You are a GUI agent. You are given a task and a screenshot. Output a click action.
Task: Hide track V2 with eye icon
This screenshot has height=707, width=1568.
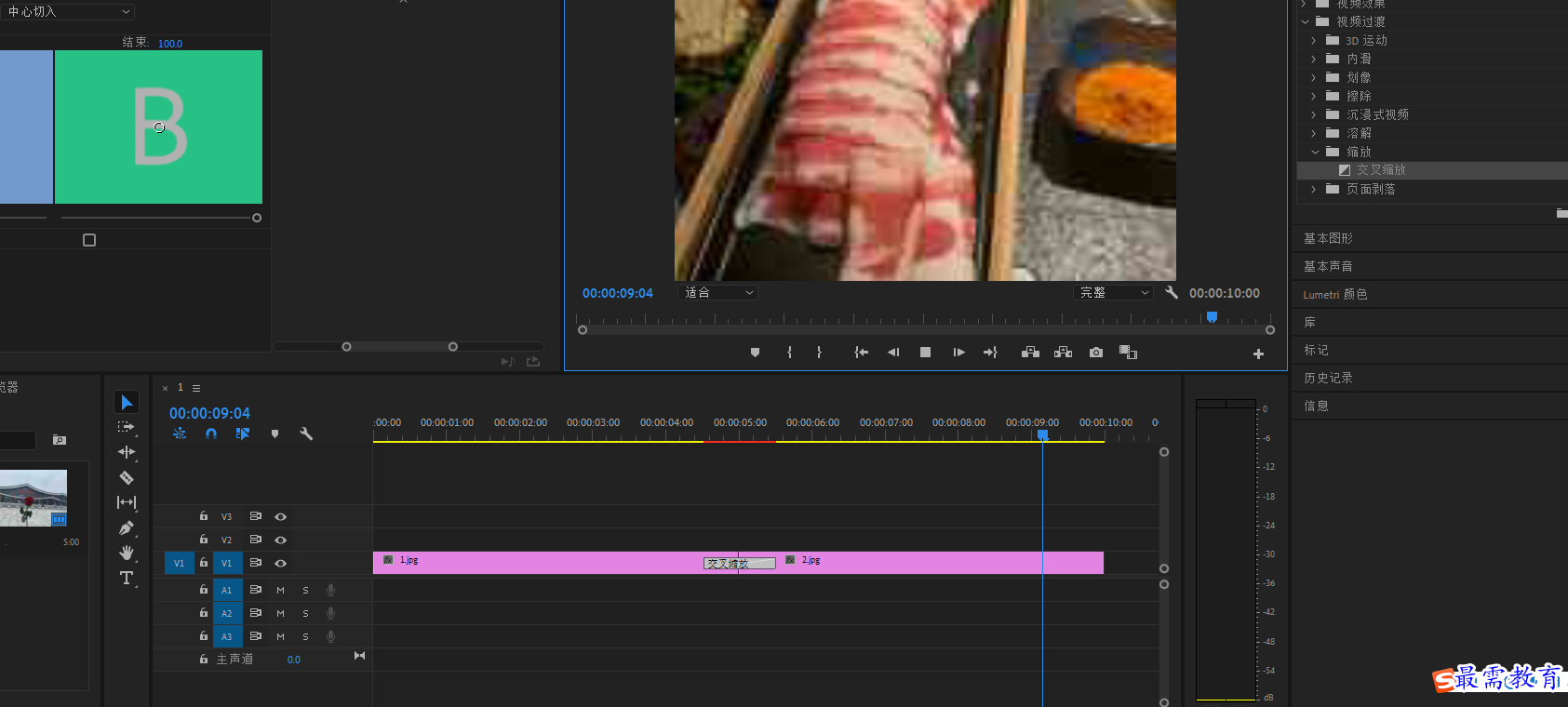point(280,540)
